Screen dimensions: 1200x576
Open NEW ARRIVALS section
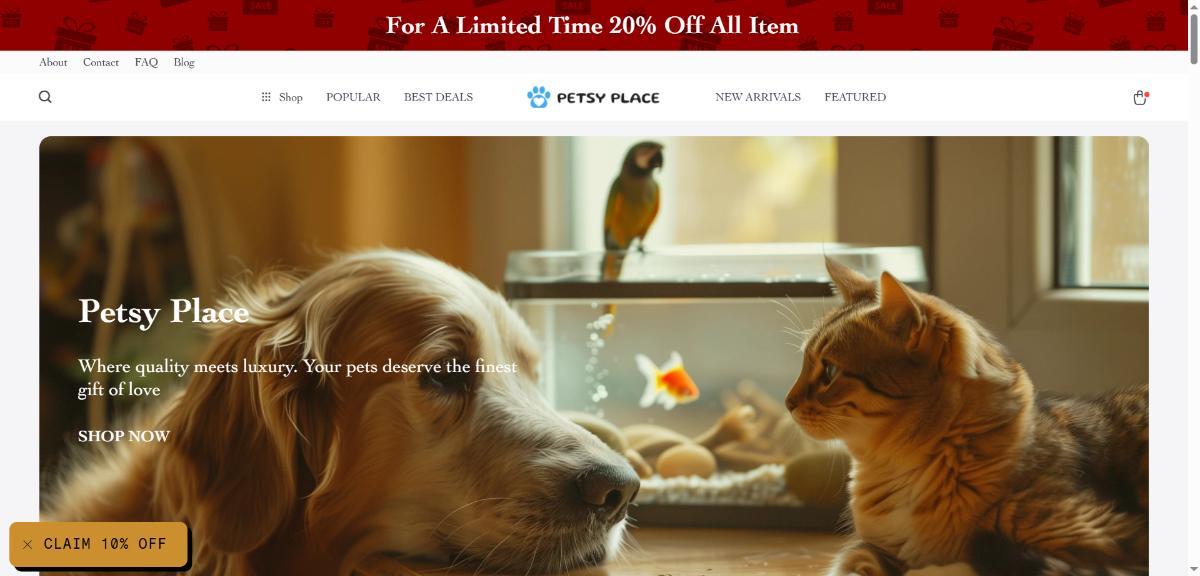pos(758,97)
